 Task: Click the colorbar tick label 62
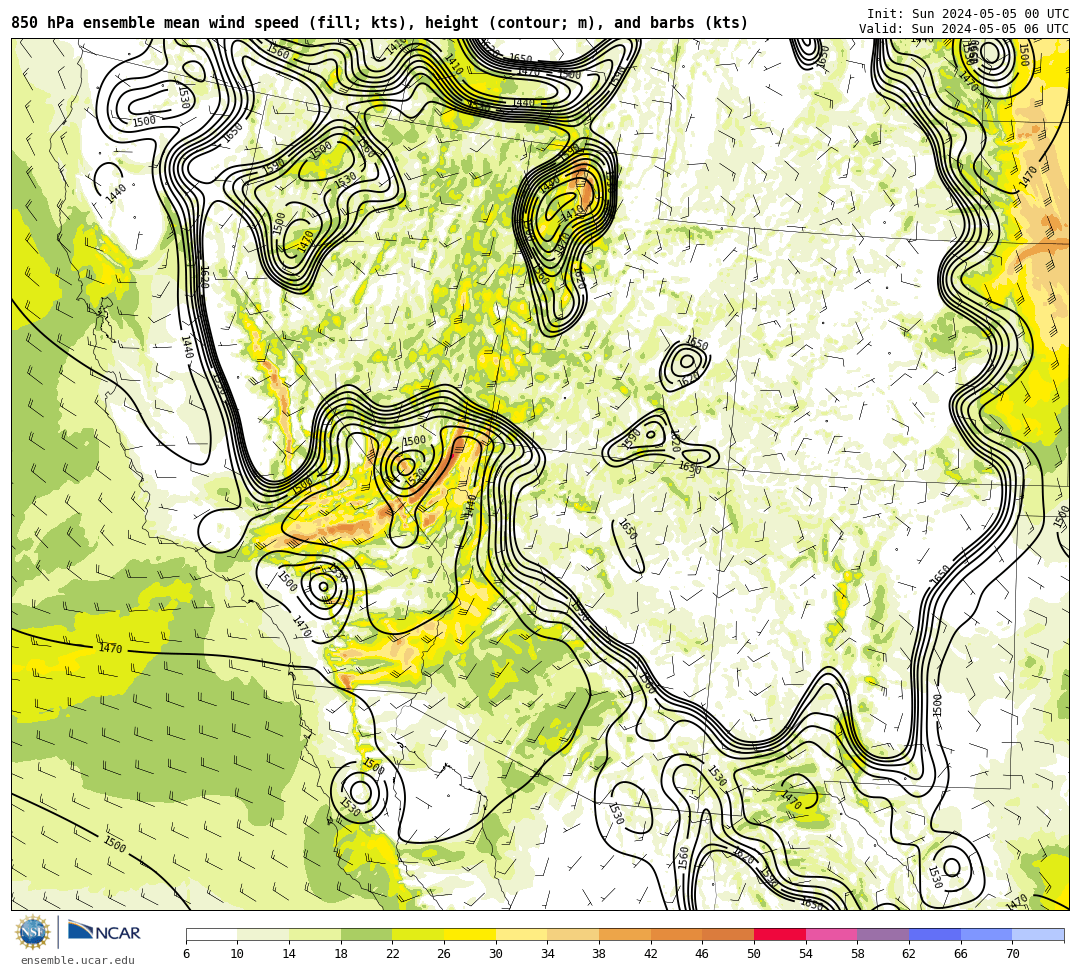[909, 954]
